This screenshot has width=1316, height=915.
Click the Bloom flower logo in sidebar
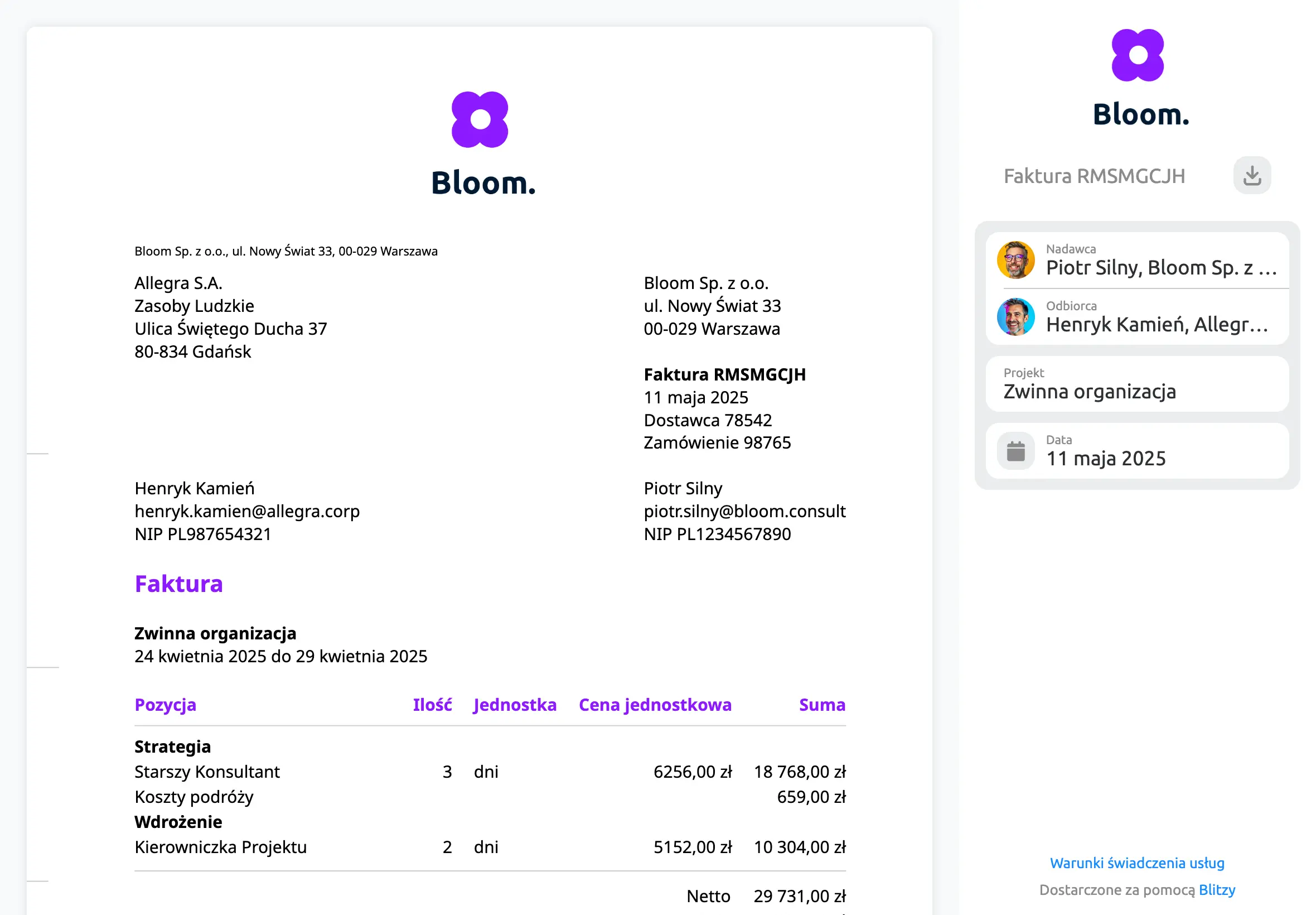1137,55
